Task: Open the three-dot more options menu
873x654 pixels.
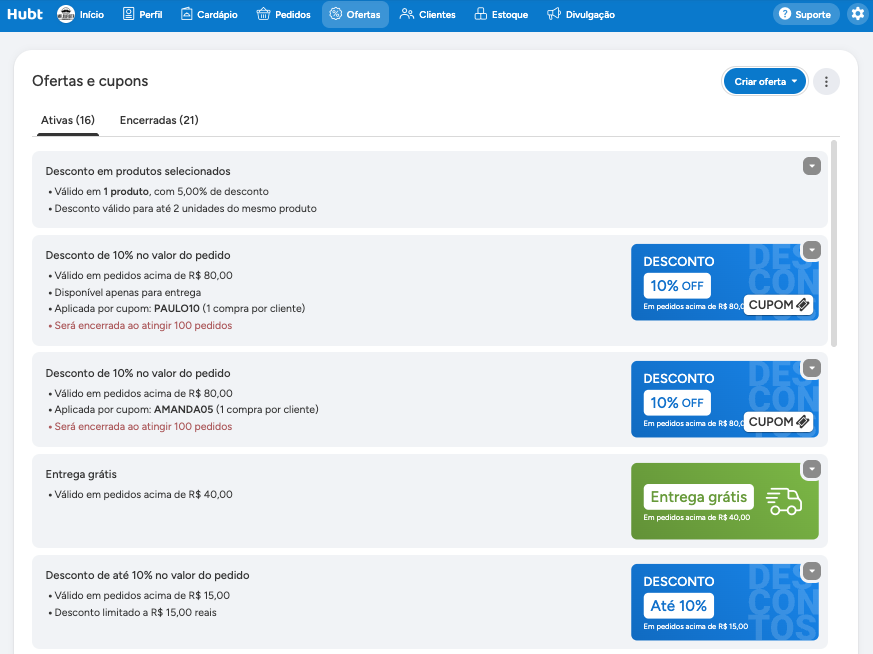Action: coord(826,82)
